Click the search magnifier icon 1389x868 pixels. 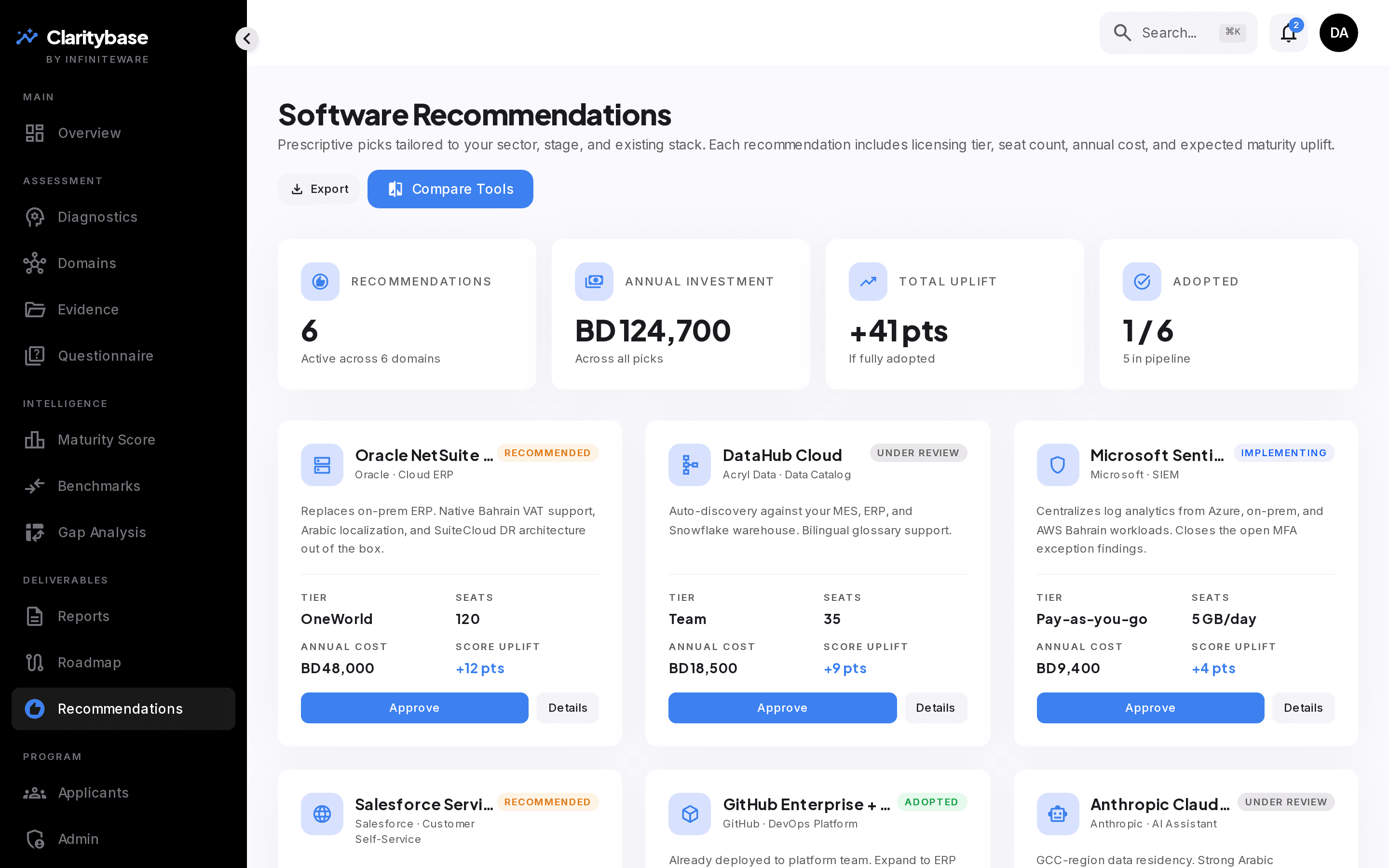tap(1122, 33)
